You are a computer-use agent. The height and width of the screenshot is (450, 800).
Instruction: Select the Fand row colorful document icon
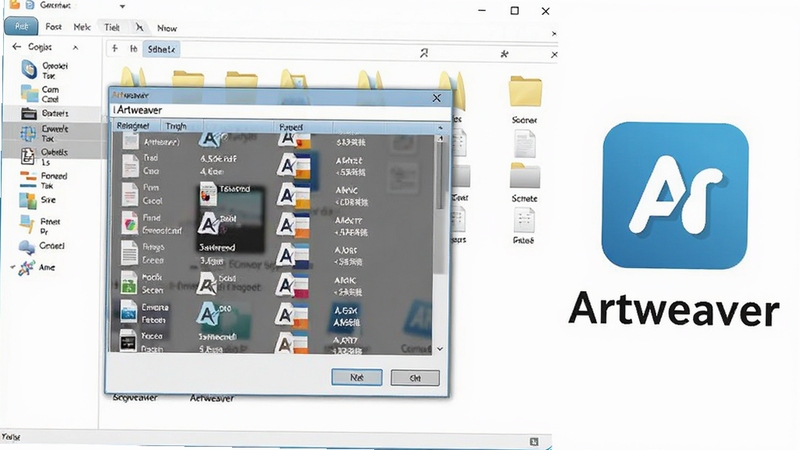(x=130, y=224)
